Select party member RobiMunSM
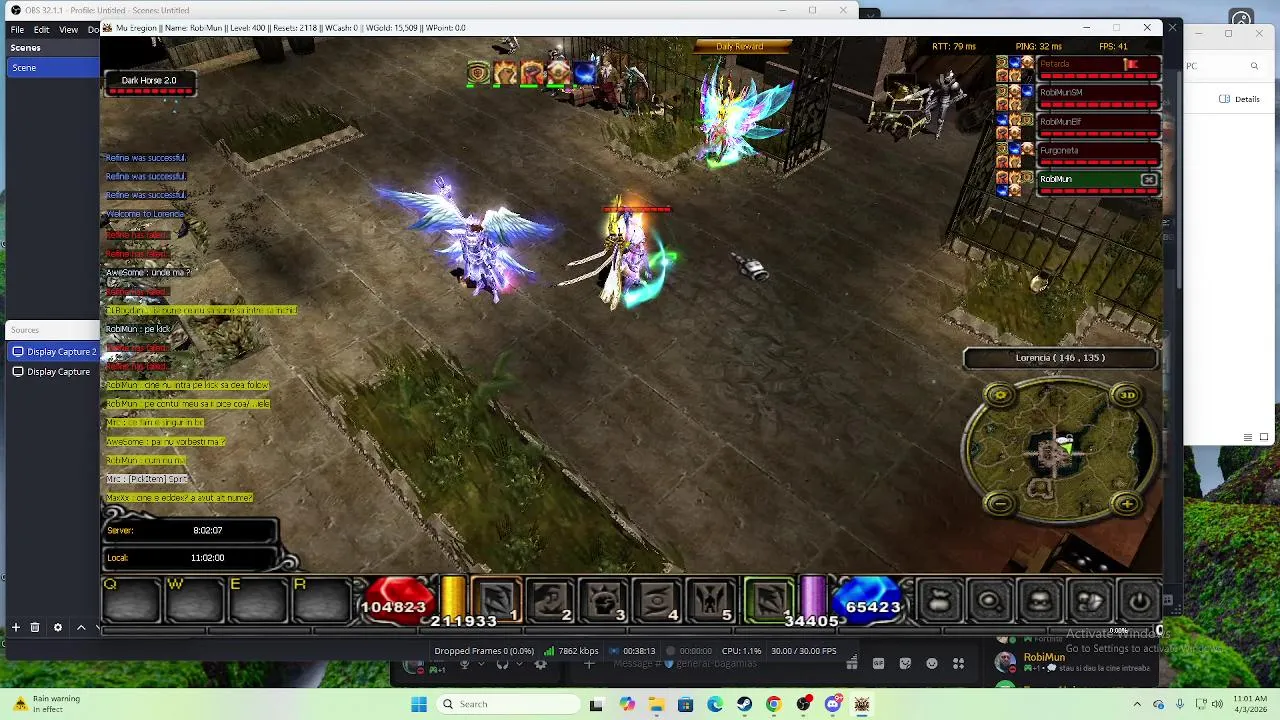 click(x=1098, y=98)
